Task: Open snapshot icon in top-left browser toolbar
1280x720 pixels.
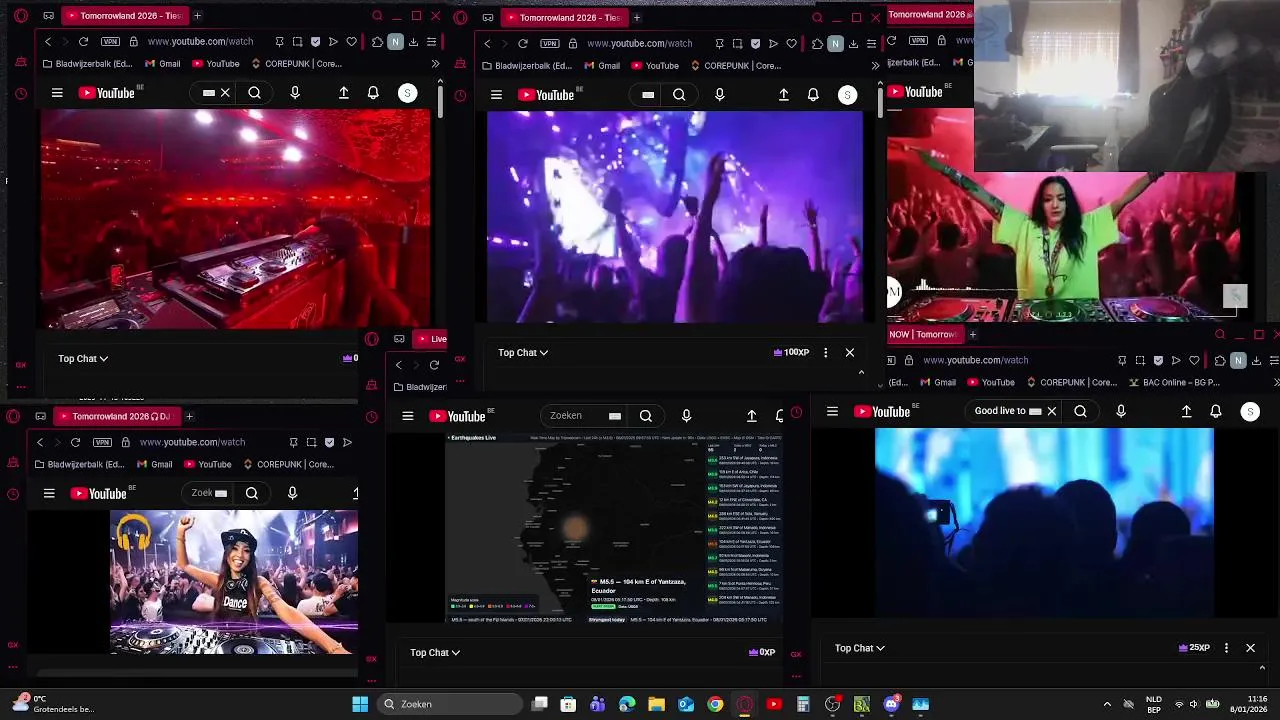Action: coord(297,42)
